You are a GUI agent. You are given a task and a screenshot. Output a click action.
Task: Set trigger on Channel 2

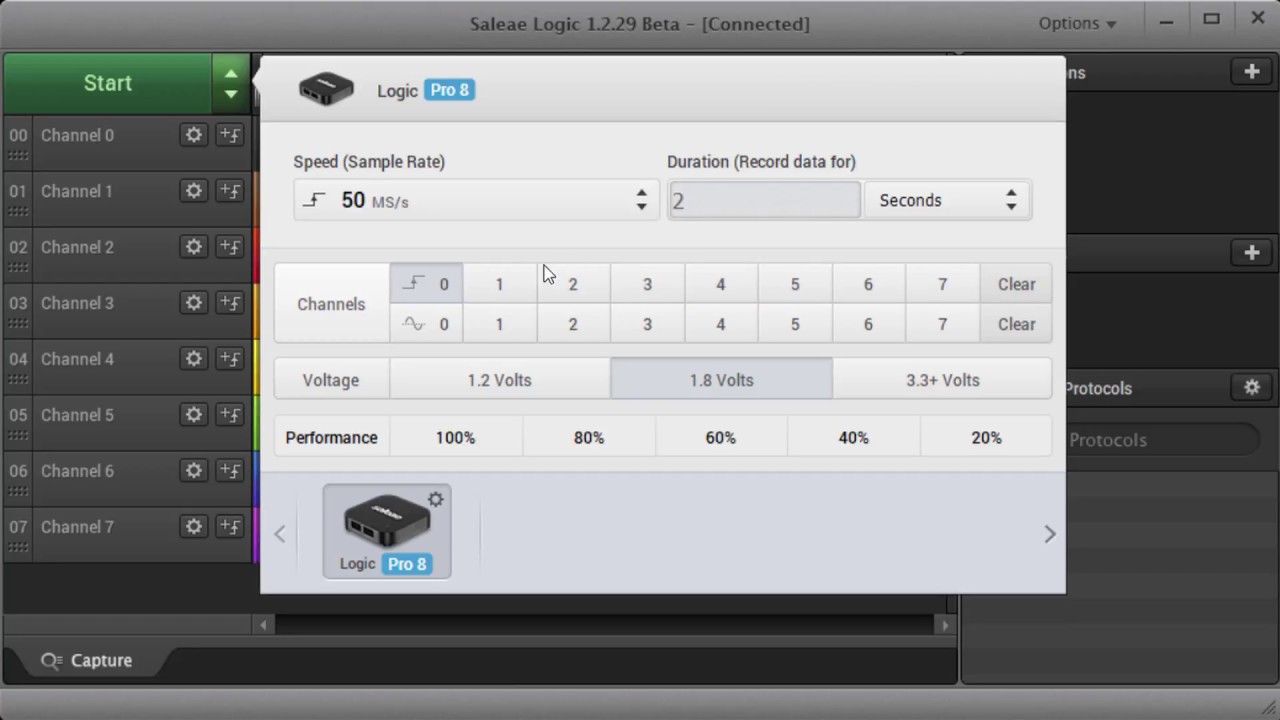230,247
